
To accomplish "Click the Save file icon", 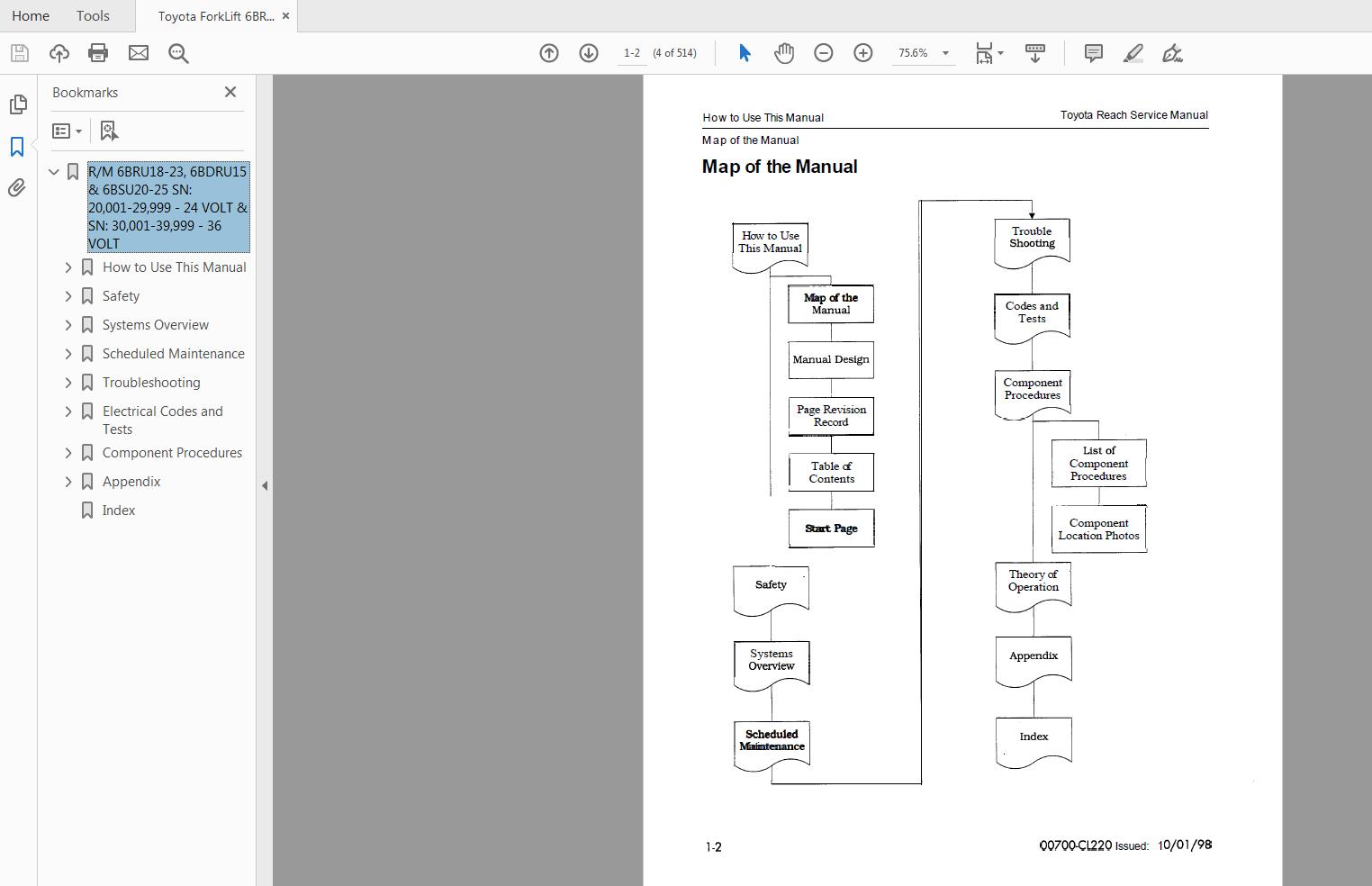I will [19, 53].
